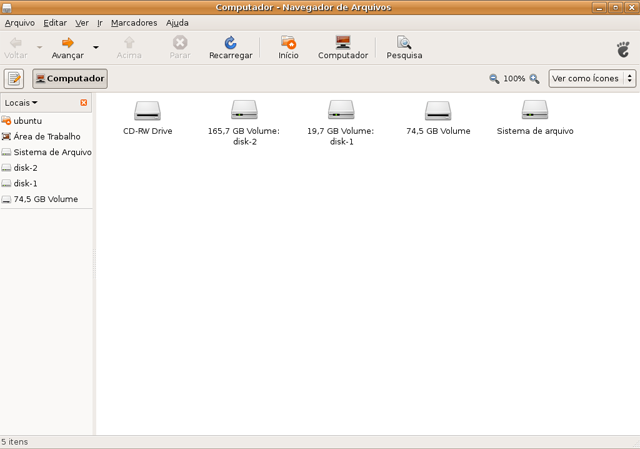Screen dimensions: 640x449
Task: Open the Arquivo menu
Action: click(20, 23)
